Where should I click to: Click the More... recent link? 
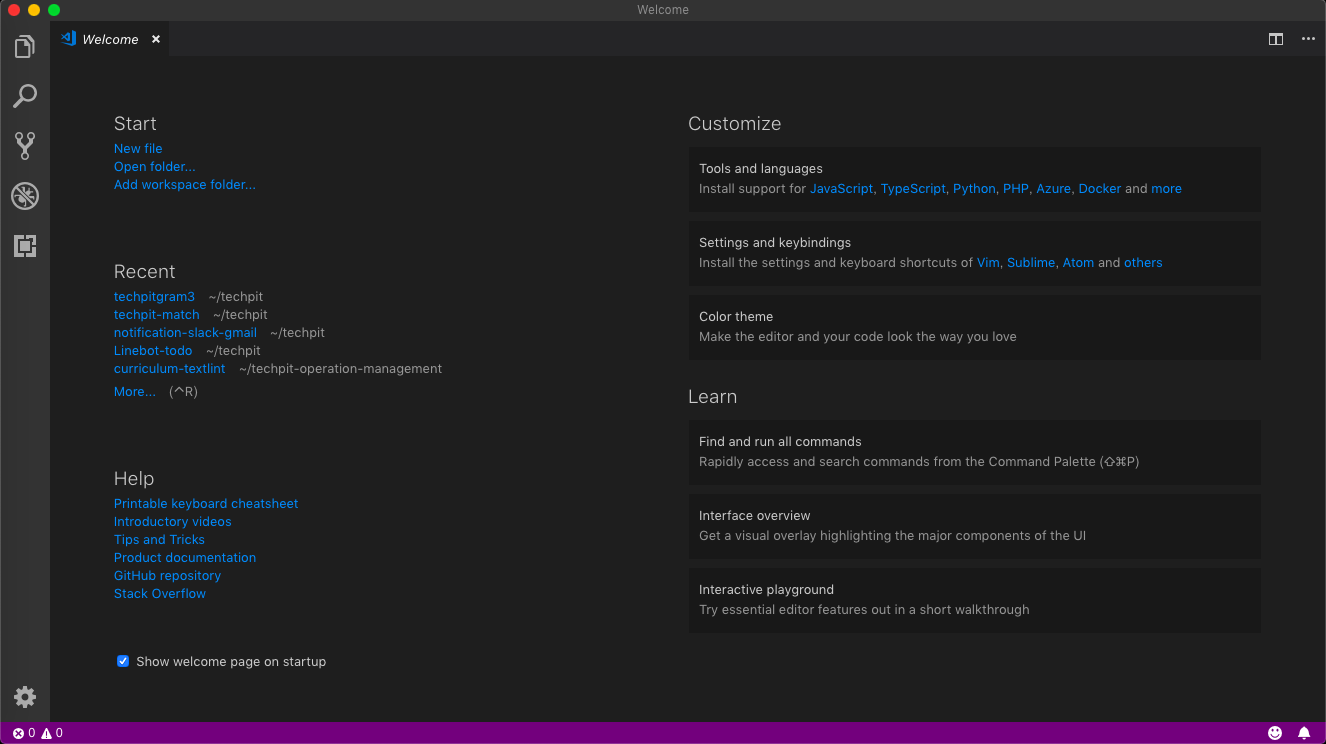point(135,391)
